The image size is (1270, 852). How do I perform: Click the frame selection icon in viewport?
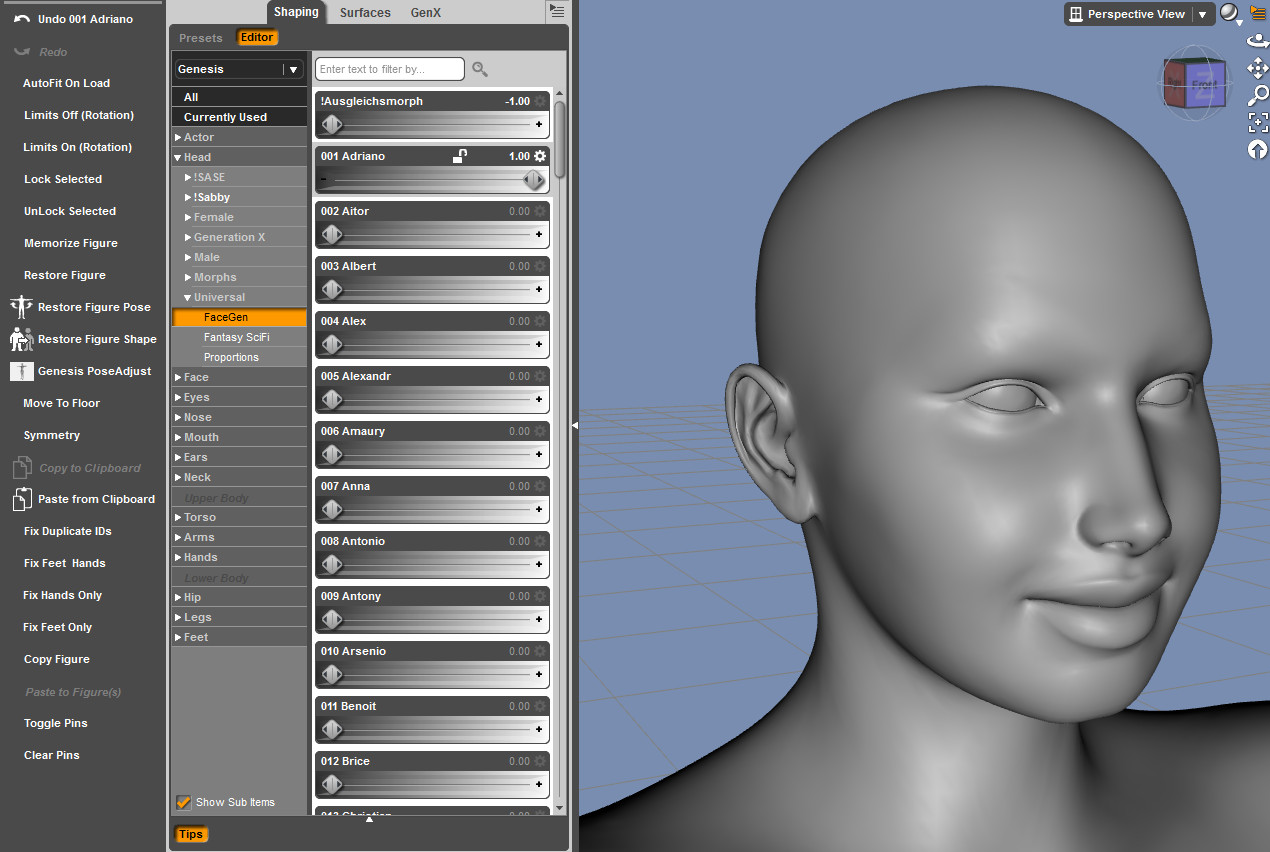1257,122
